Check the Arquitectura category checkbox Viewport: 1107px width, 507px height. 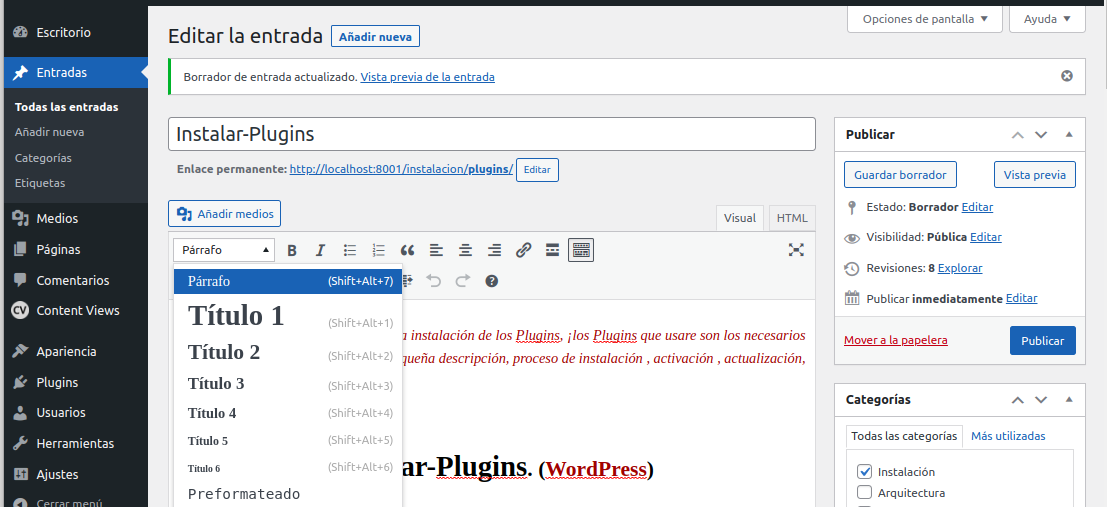(865, 493)
